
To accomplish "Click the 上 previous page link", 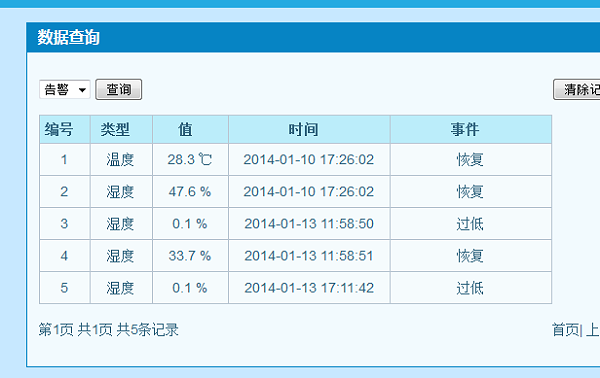I will pos(593,330).
